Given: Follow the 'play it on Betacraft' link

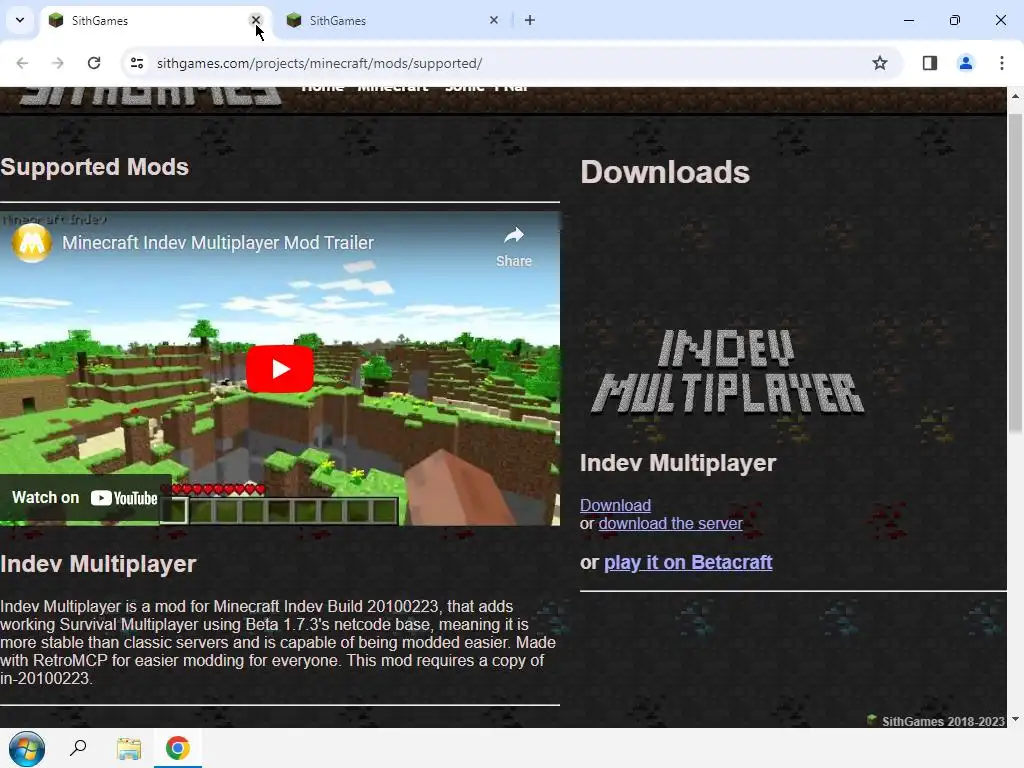Looking at the screenshot, I should coord(688,562).
